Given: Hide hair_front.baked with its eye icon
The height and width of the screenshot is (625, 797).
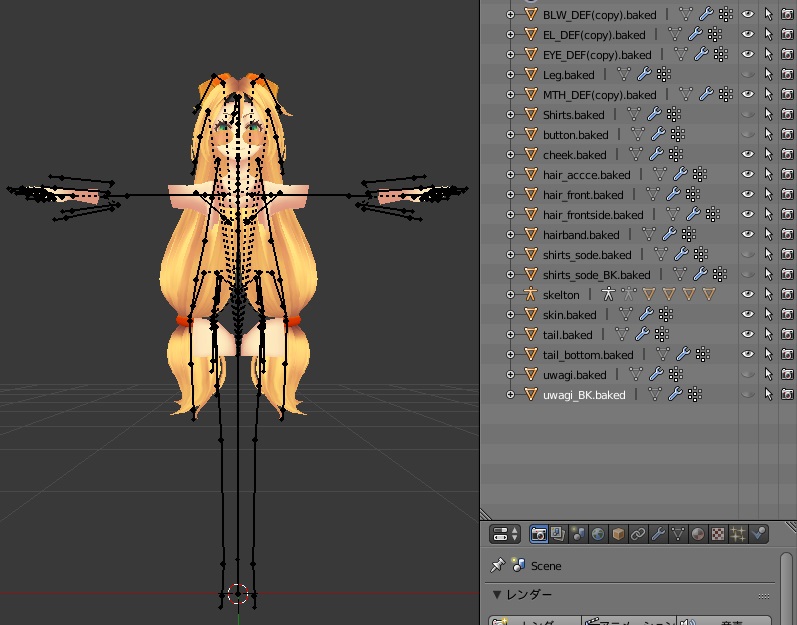Looking at the screenshot, I should tap(748, 194).
